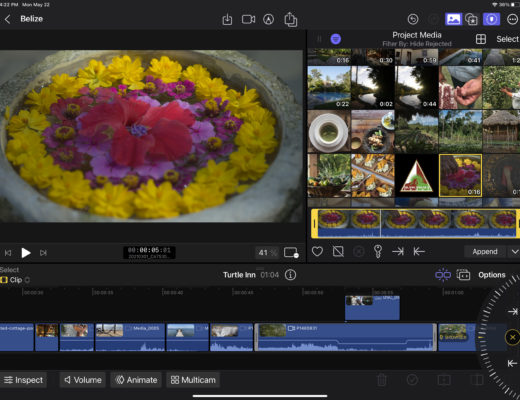Image resolution: width=520 pixels, height=400 pixels.
Task: Select the Media_0085 timeline clip
Action: tap(130, 337)
